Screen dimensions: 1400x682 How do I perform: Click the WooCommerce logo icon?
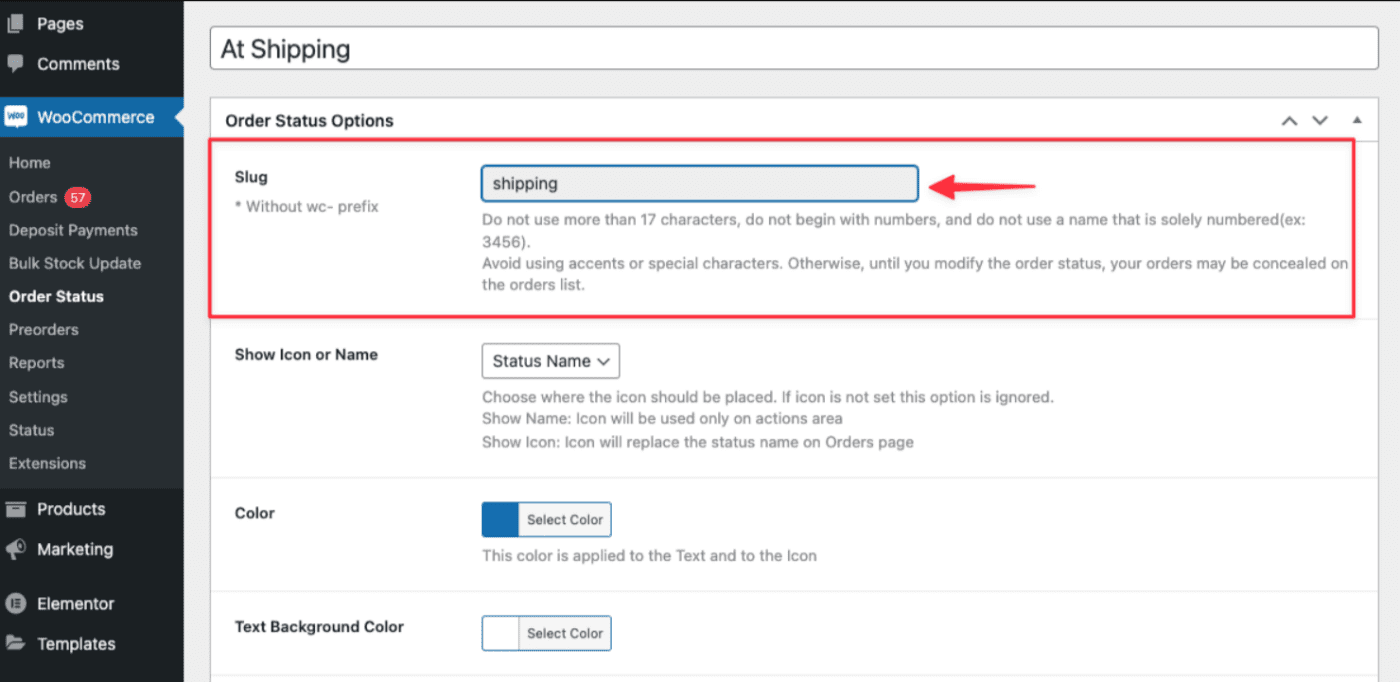click(x=15, y=116)
